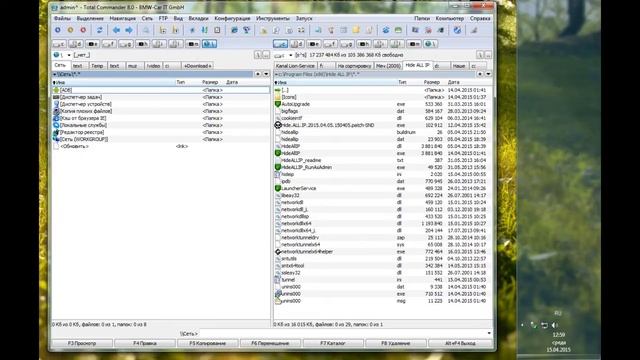Select HideALLIP_readme file
This screenshot has height=360, width=640.
[x=383, y=160]
